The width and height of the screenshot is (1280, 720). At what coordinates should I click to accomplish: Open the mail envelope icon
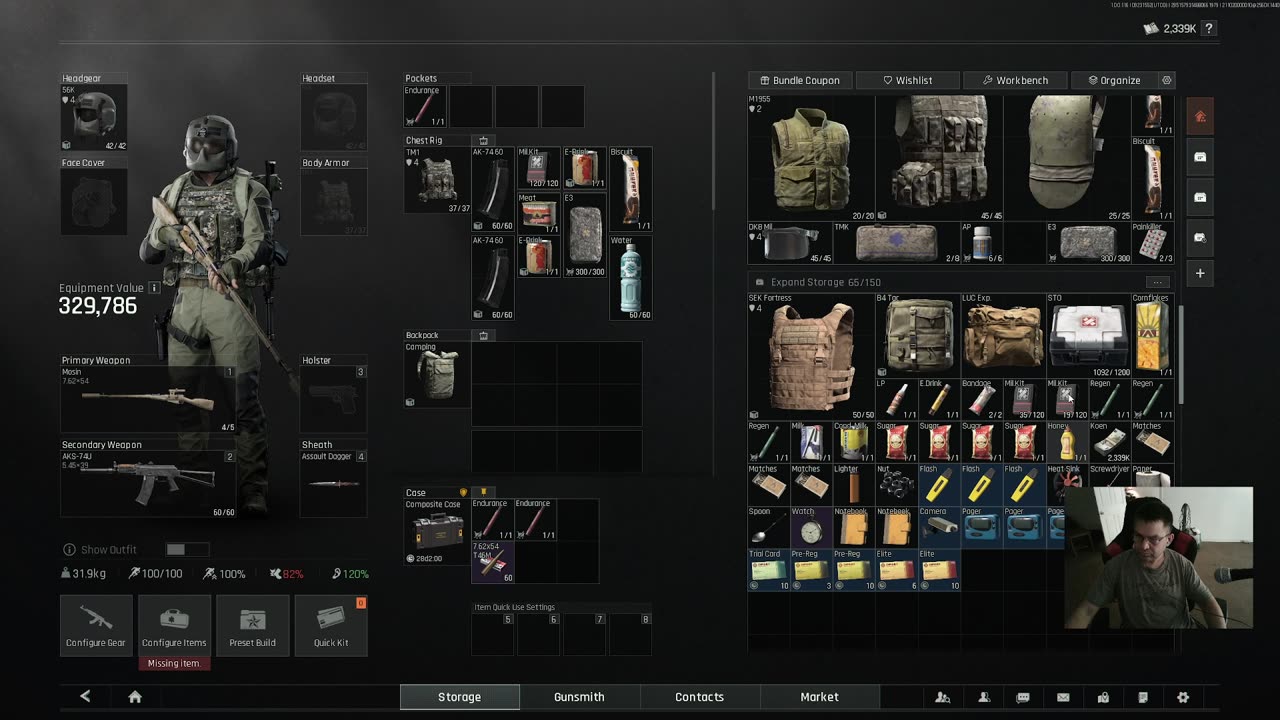[x=1063, y=697]
